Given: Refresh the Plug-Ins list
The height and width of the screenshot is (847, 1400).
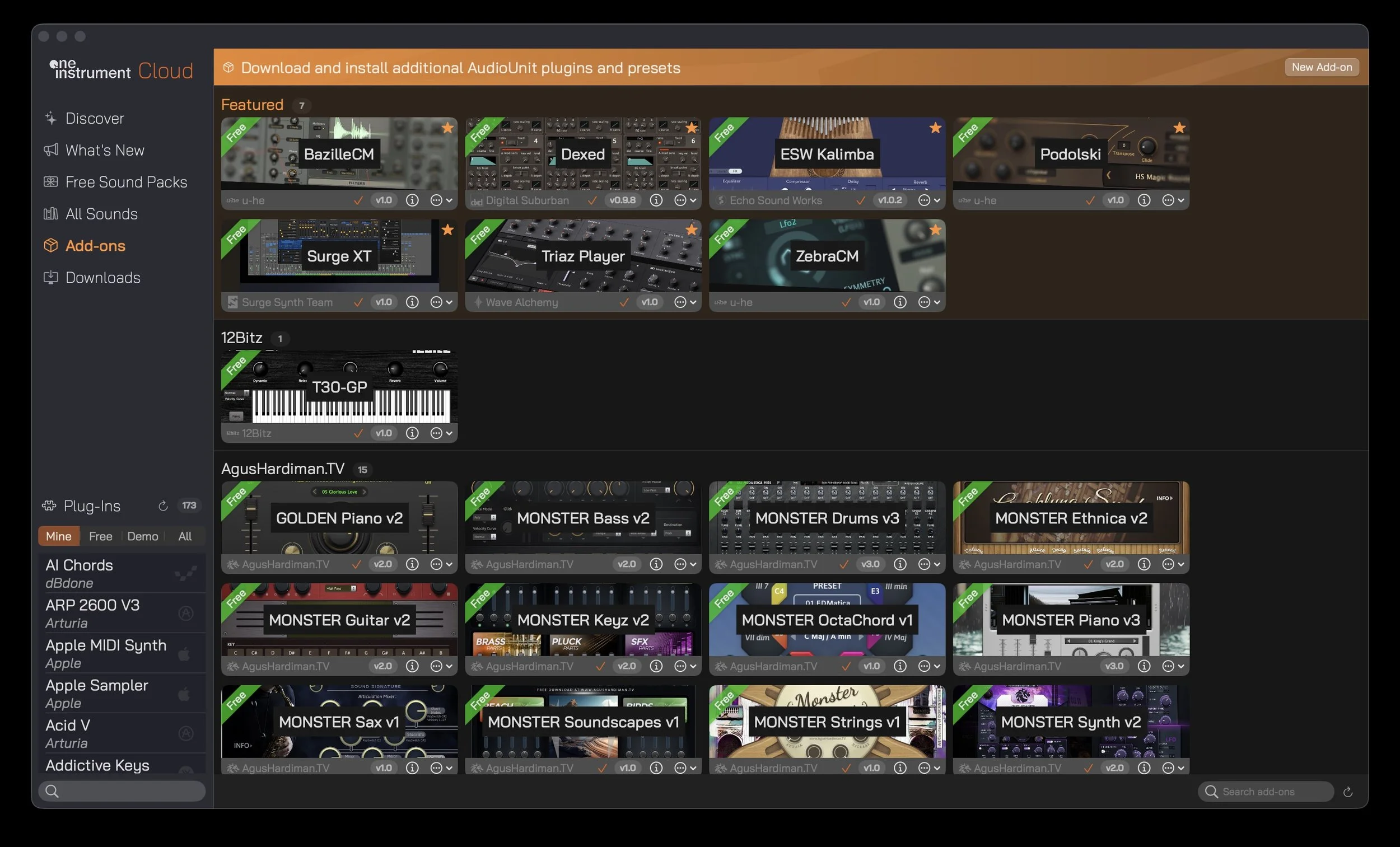Looking at the screenshot, I should [163, 506].
